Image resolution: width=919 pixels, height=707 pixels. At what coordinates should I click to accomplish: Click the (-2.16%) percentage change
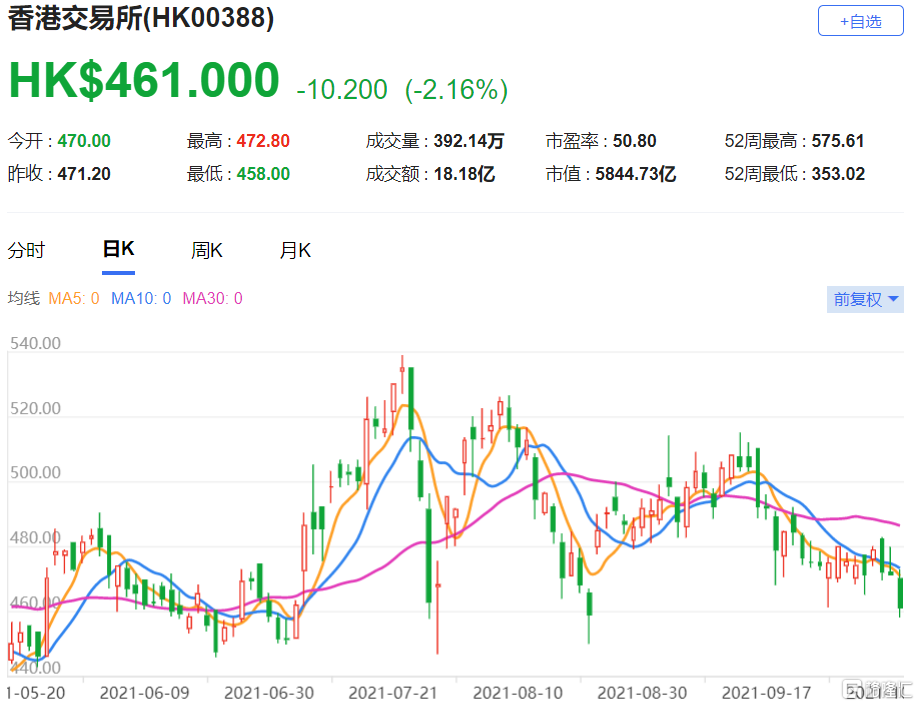click(x=457, y=90)
